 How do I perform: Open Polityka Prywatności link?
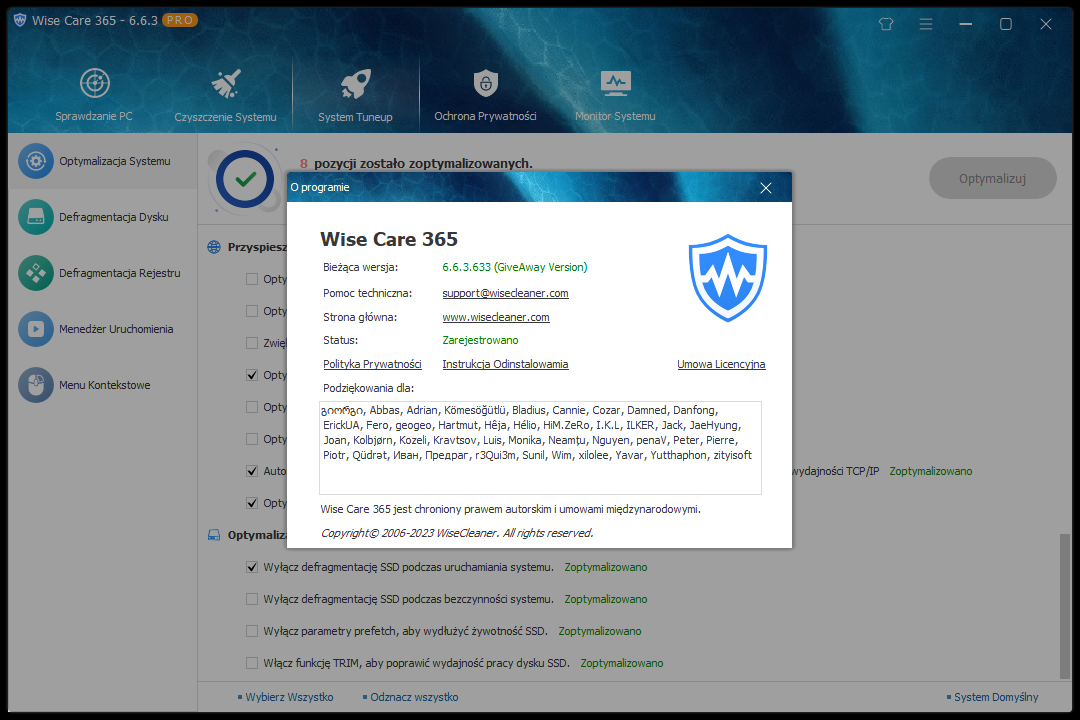click(372, 364)
